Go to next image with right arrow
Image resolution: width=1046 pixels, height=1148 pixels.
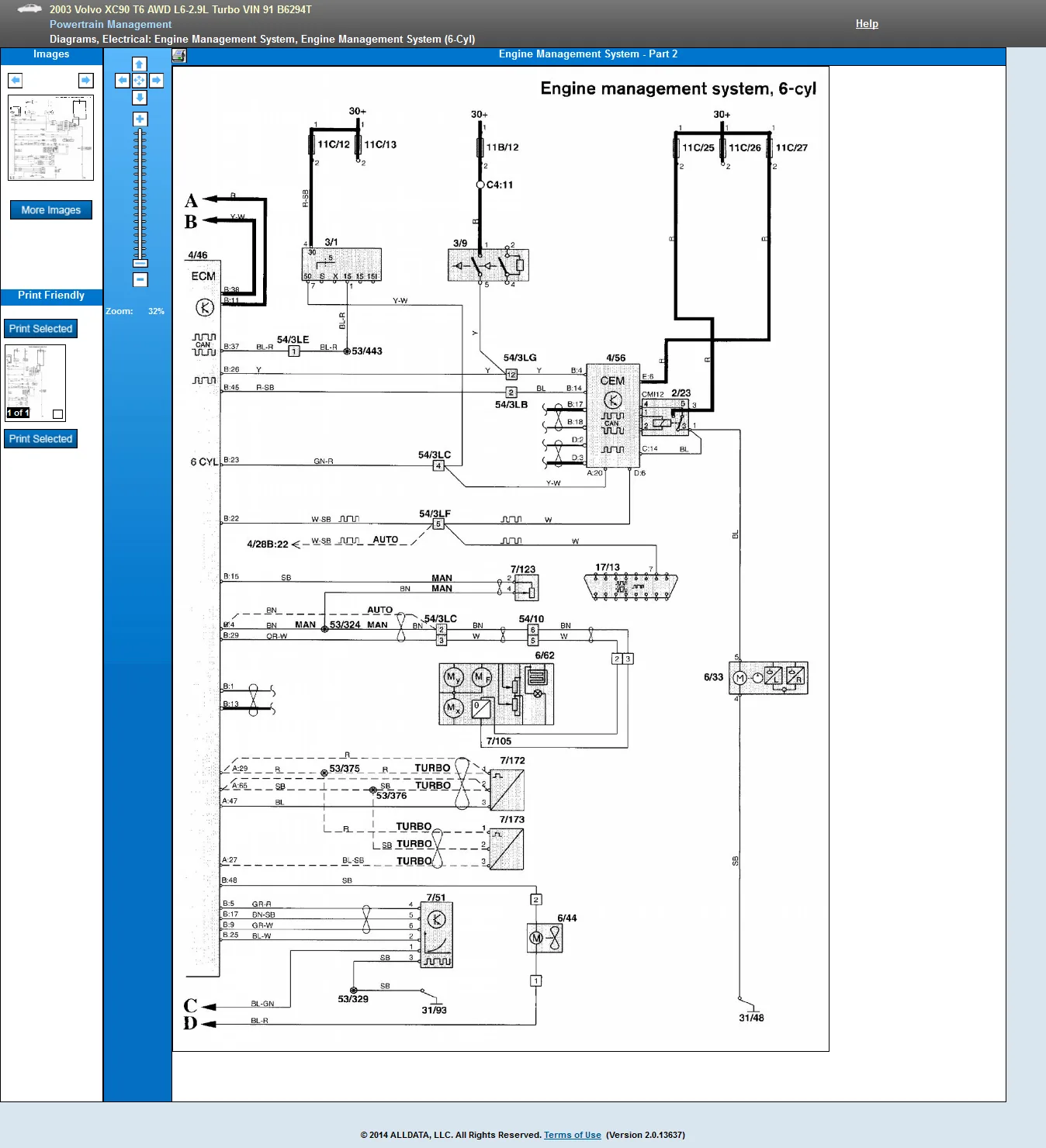[85, 80]
